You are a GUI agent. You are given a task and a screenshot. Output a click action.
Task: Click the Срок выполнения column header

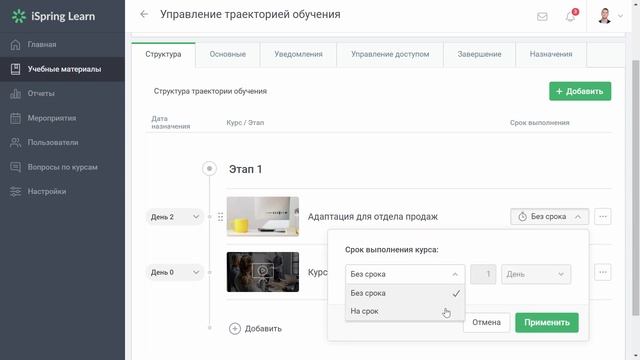click(540, 123)
